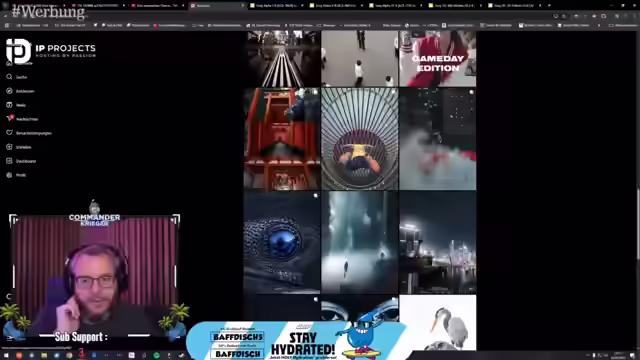The image size is (640, 360).
Task: Open the blue reptile eye post
Action: tap(282, 242)
